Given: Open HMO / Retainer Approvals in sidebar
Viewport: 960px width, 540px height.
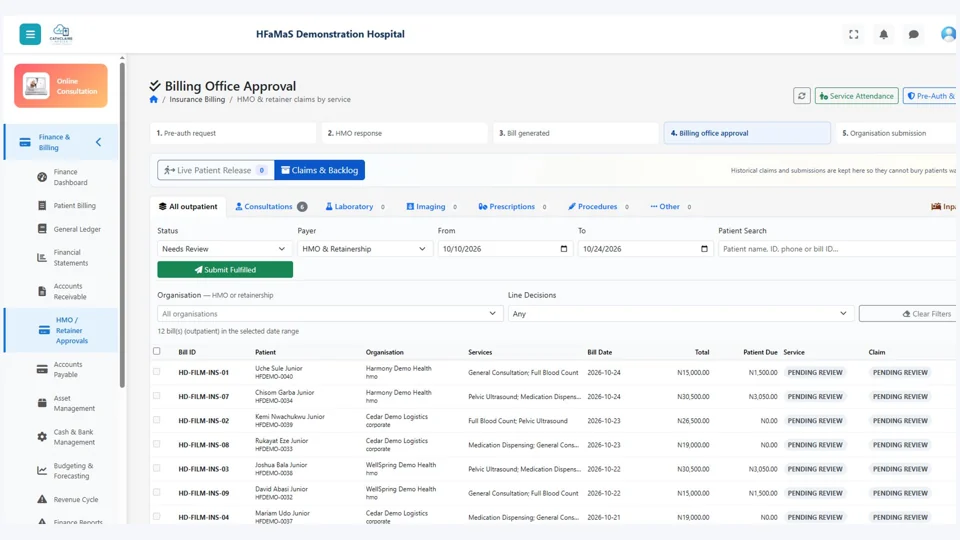Looking at the screenshot, I should click(x=61, y=330).
